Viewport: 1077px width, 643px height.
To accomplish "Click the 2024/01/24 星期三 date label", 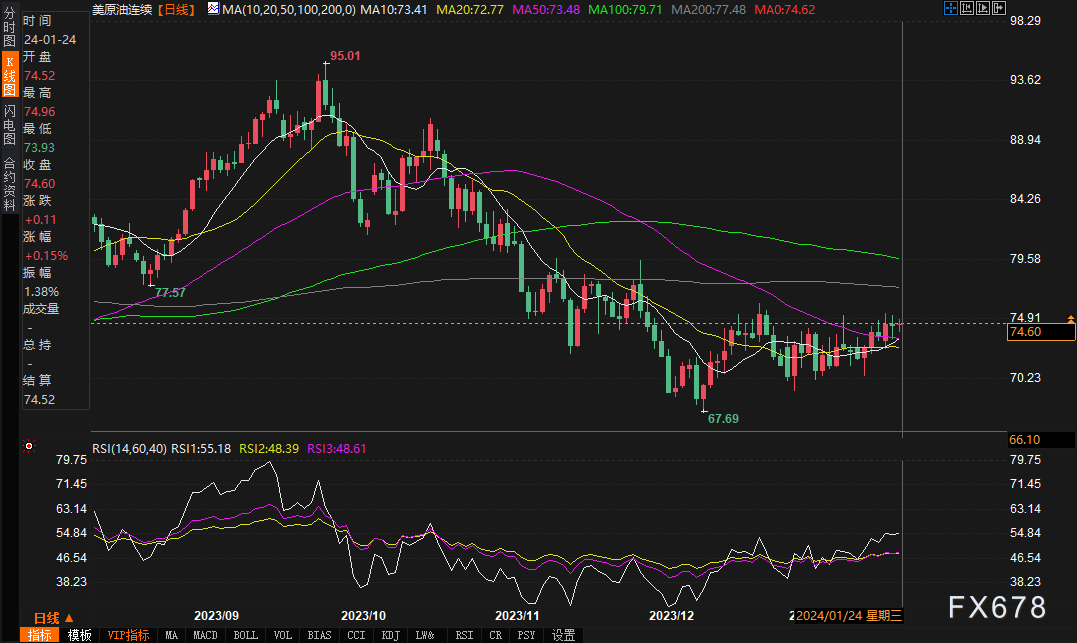I will click(x=848, y=616).
